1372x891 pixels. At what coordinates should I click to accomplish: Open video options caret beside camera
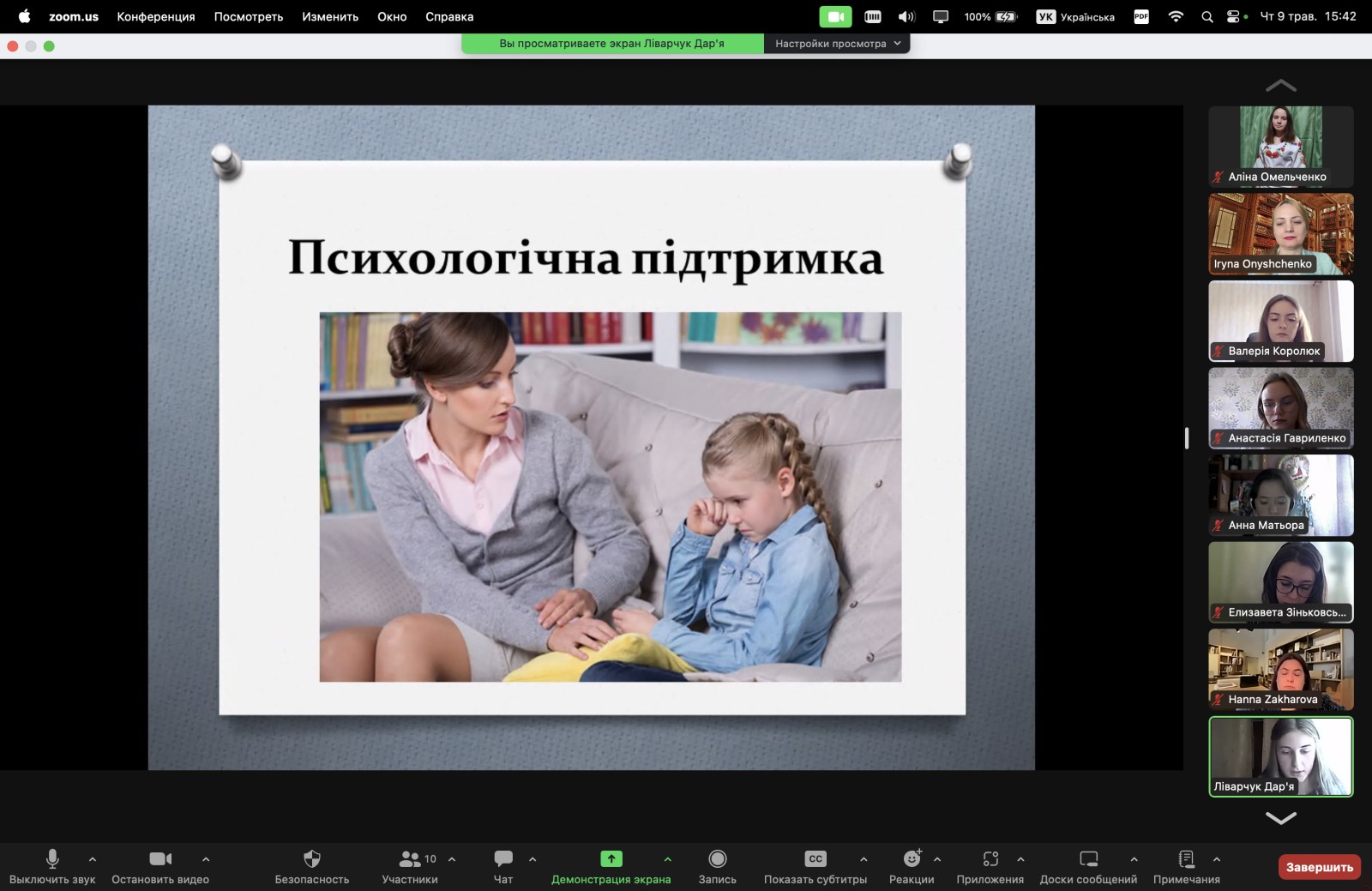206,858
